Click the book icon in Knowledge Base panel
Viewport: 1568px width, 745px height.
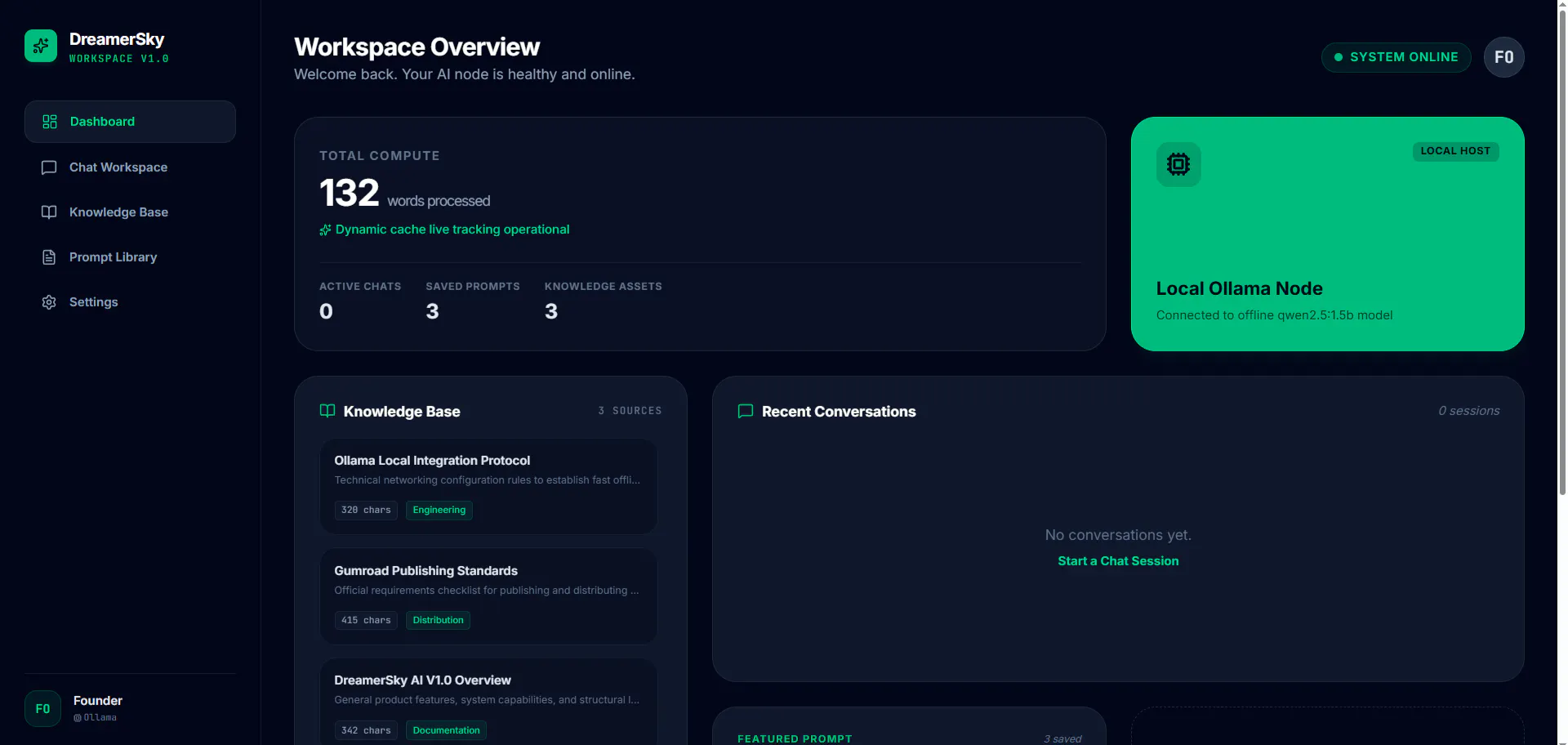pyautogui.click(x=327, y=411)
